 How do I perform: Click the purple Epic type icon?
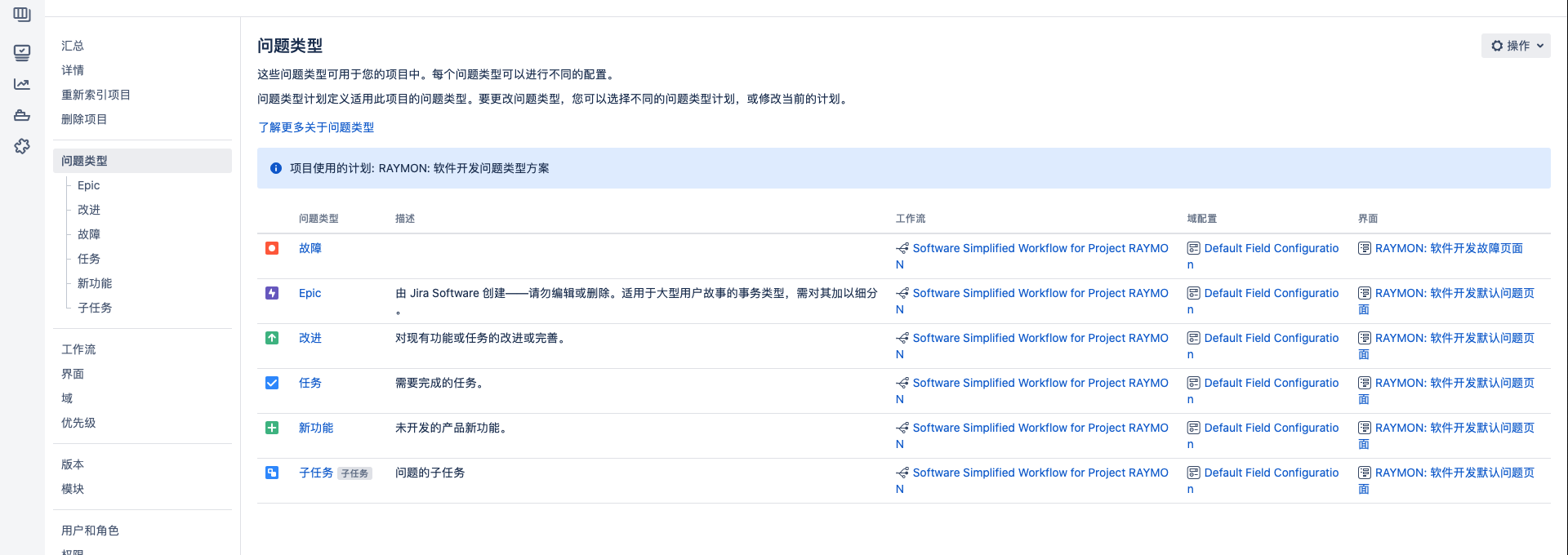272,293
